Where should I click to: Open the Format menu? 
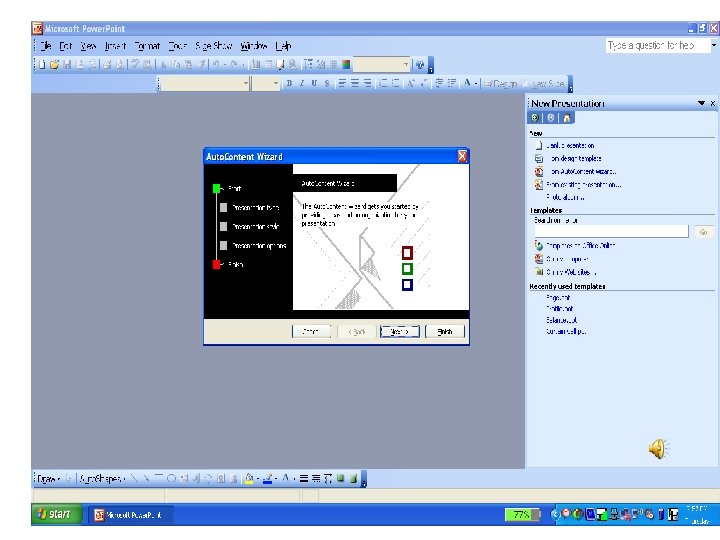147,45
